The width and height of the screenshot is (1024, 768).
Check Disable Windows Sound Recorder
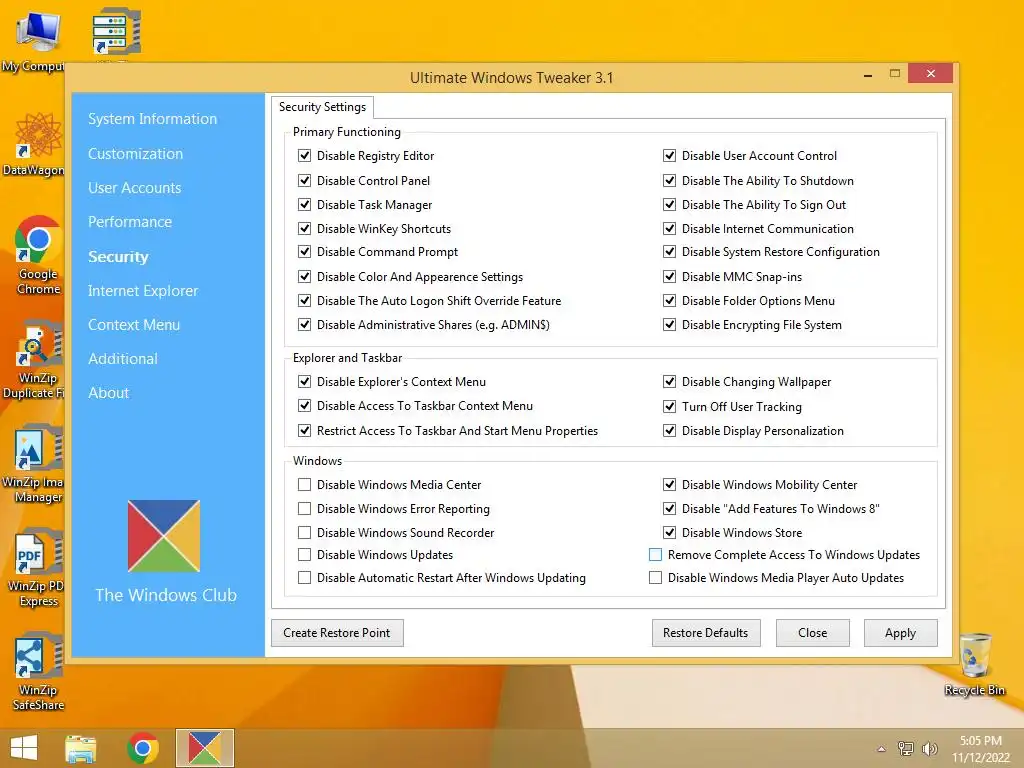click(304, 532)
